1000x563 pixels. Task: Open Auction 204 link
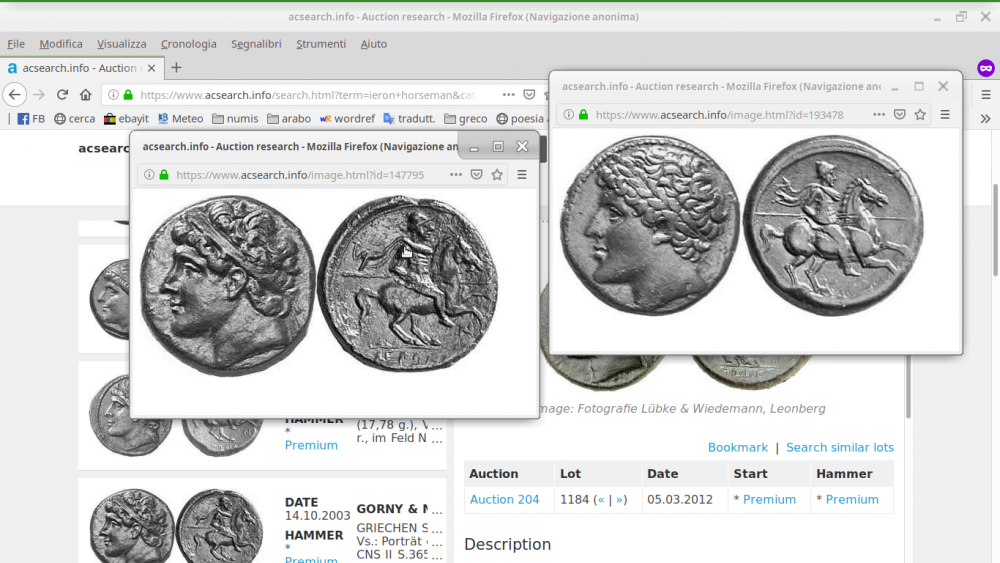pos(504,499)
